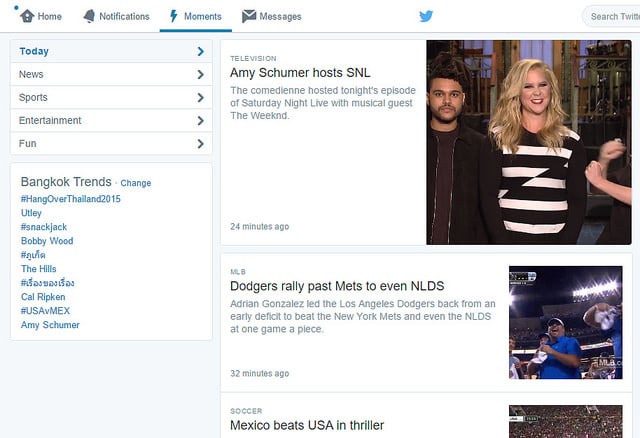Open the Dodgers game thumbnail
The image size is (640, 438).
click(566, 322)
